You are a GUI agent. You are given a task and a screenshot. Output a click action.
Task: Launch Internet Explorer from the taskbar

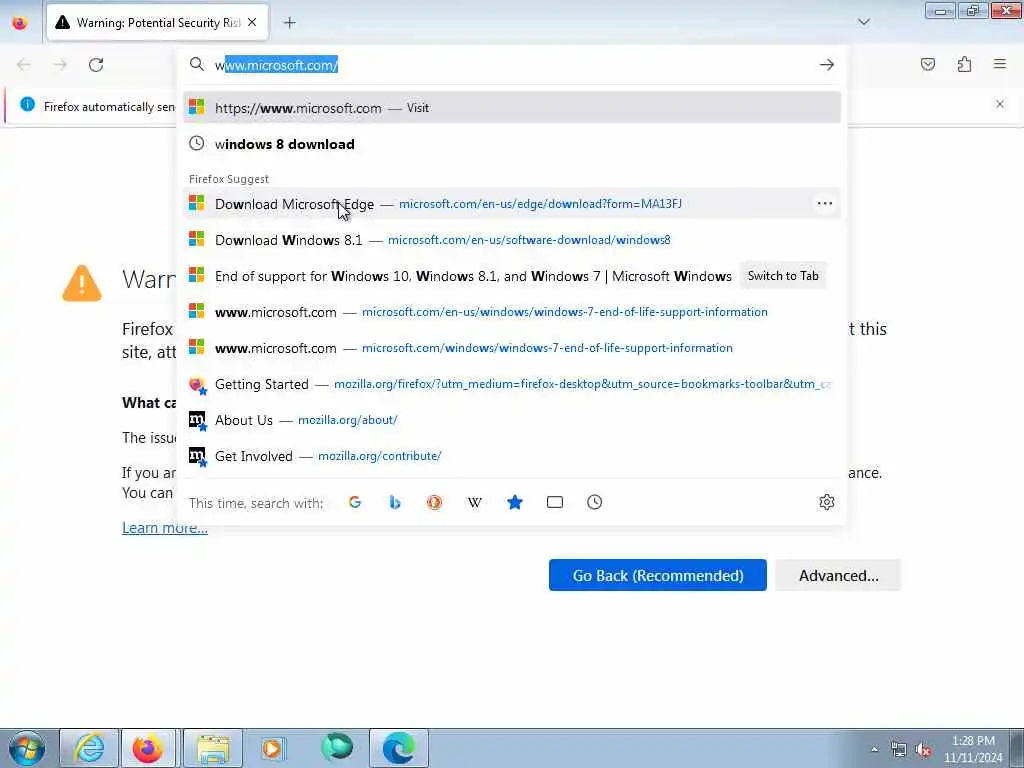pos(89,748)
